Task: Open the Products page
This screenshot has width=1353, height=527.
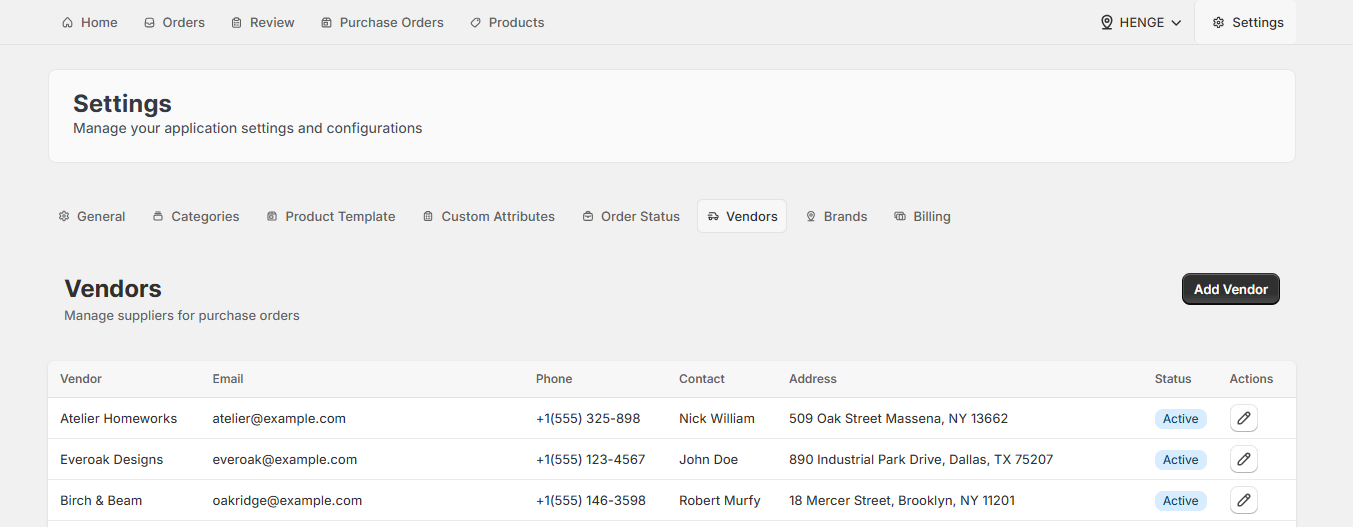Action: (507, 22)
